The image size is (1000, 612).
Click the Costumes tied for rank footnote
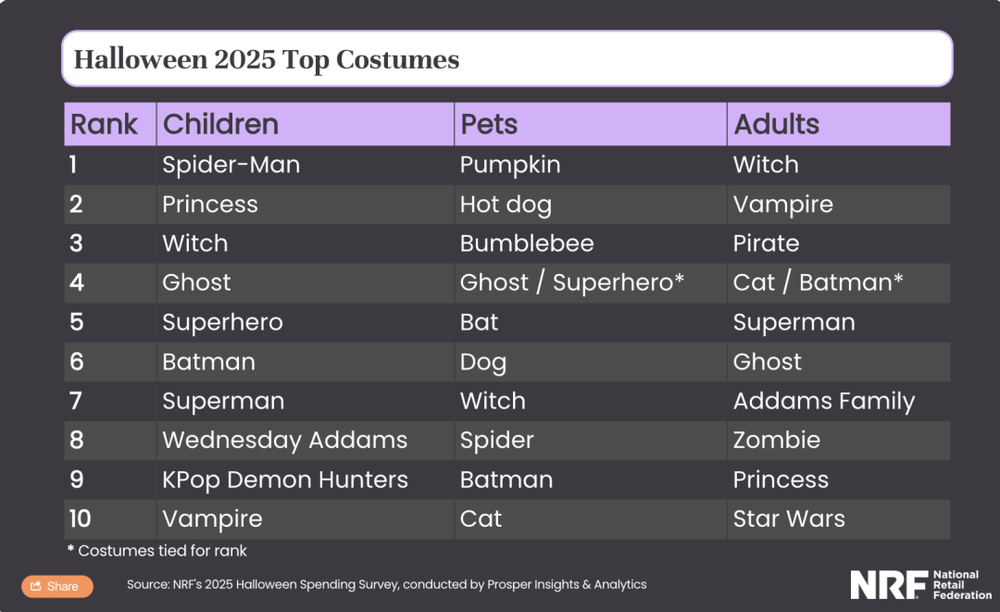coord(158,551)
